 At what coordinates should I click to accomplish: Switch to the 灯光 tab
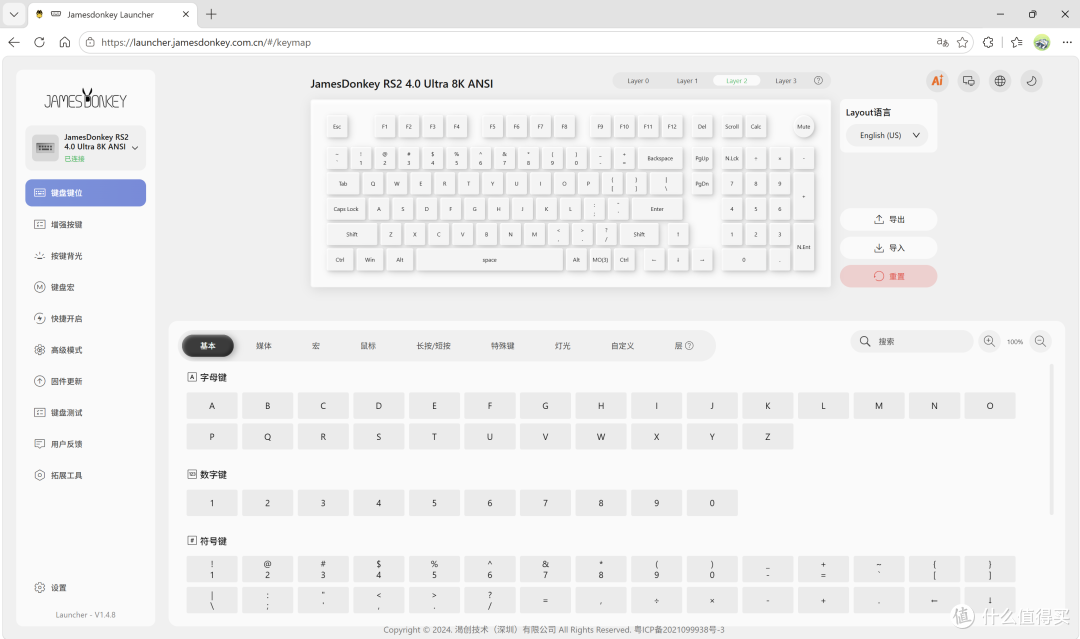pos(563,346)
